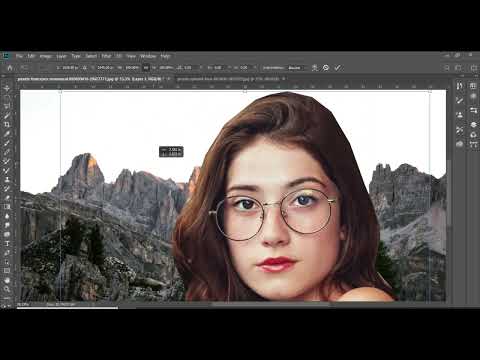Select the Rectangular Marquee tool

pyautogui.click(x=7, y=97)
